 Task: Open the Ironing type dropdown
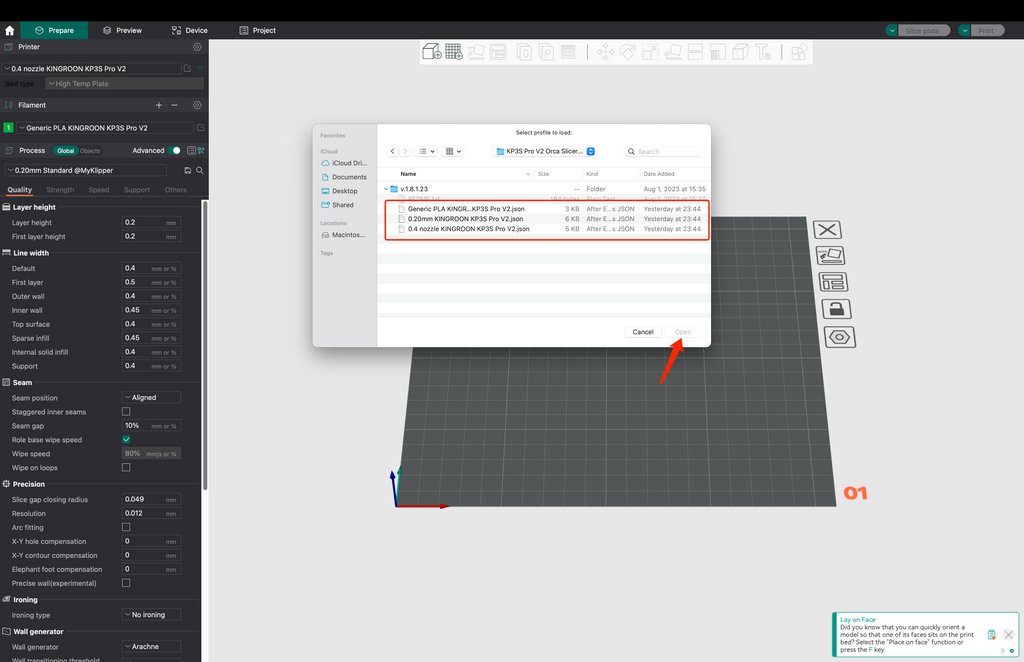(x=151, y=615)
